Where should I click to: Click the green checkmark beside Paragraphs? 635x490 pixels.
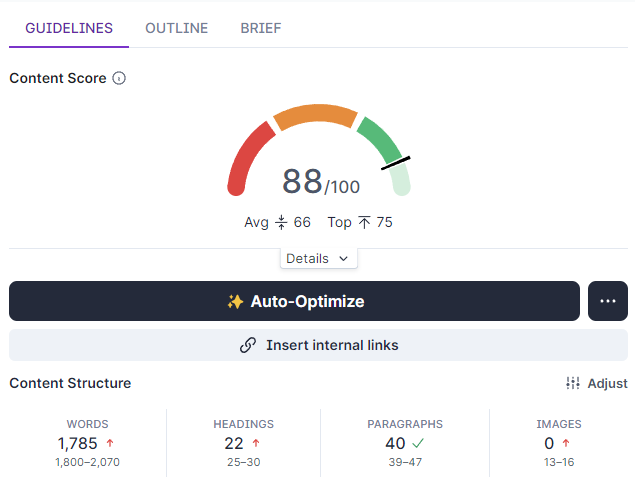[x=419, y=443]
